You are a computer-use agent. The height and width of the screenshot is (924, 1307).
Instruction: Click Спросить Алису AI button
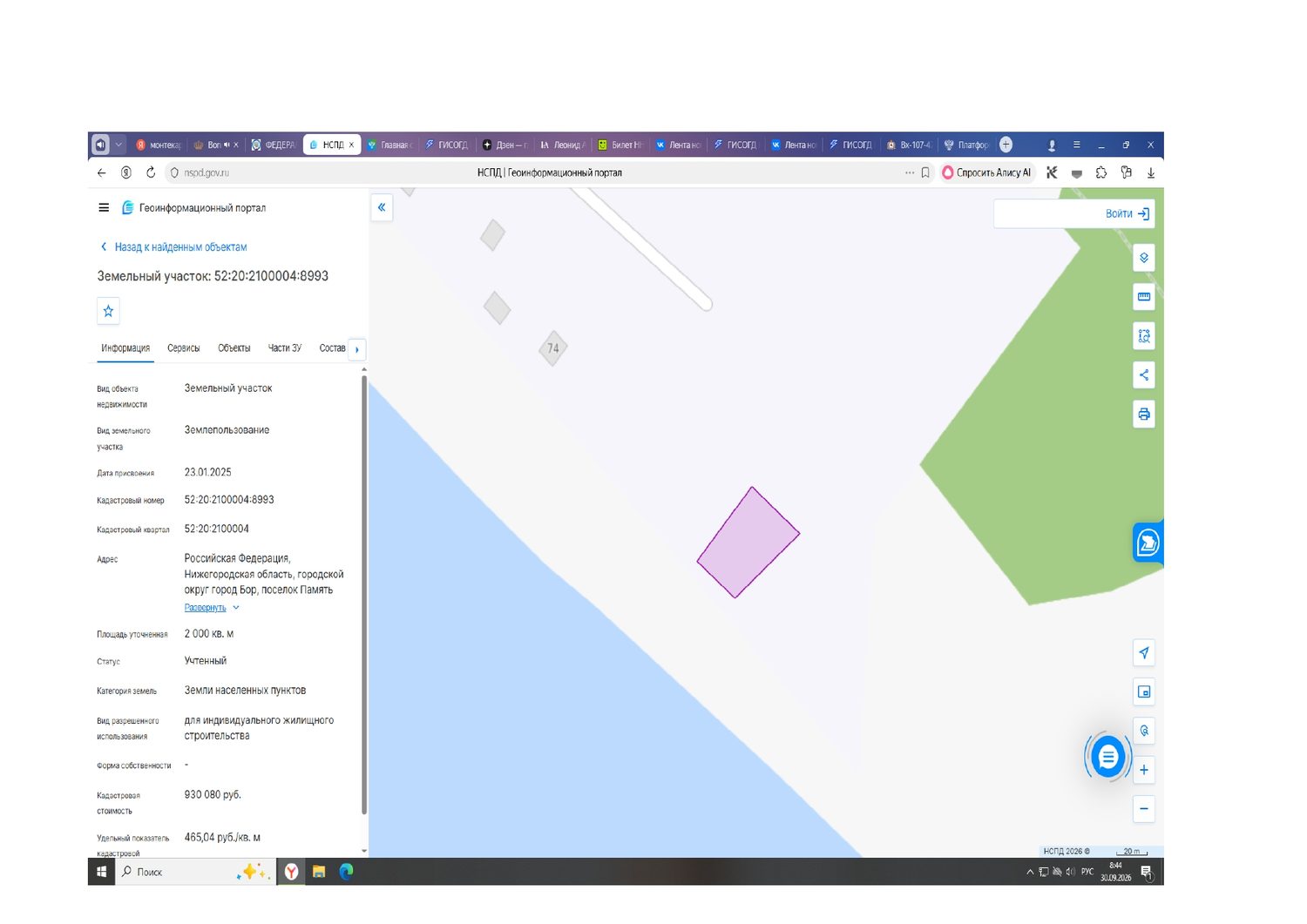click(987, 172)
